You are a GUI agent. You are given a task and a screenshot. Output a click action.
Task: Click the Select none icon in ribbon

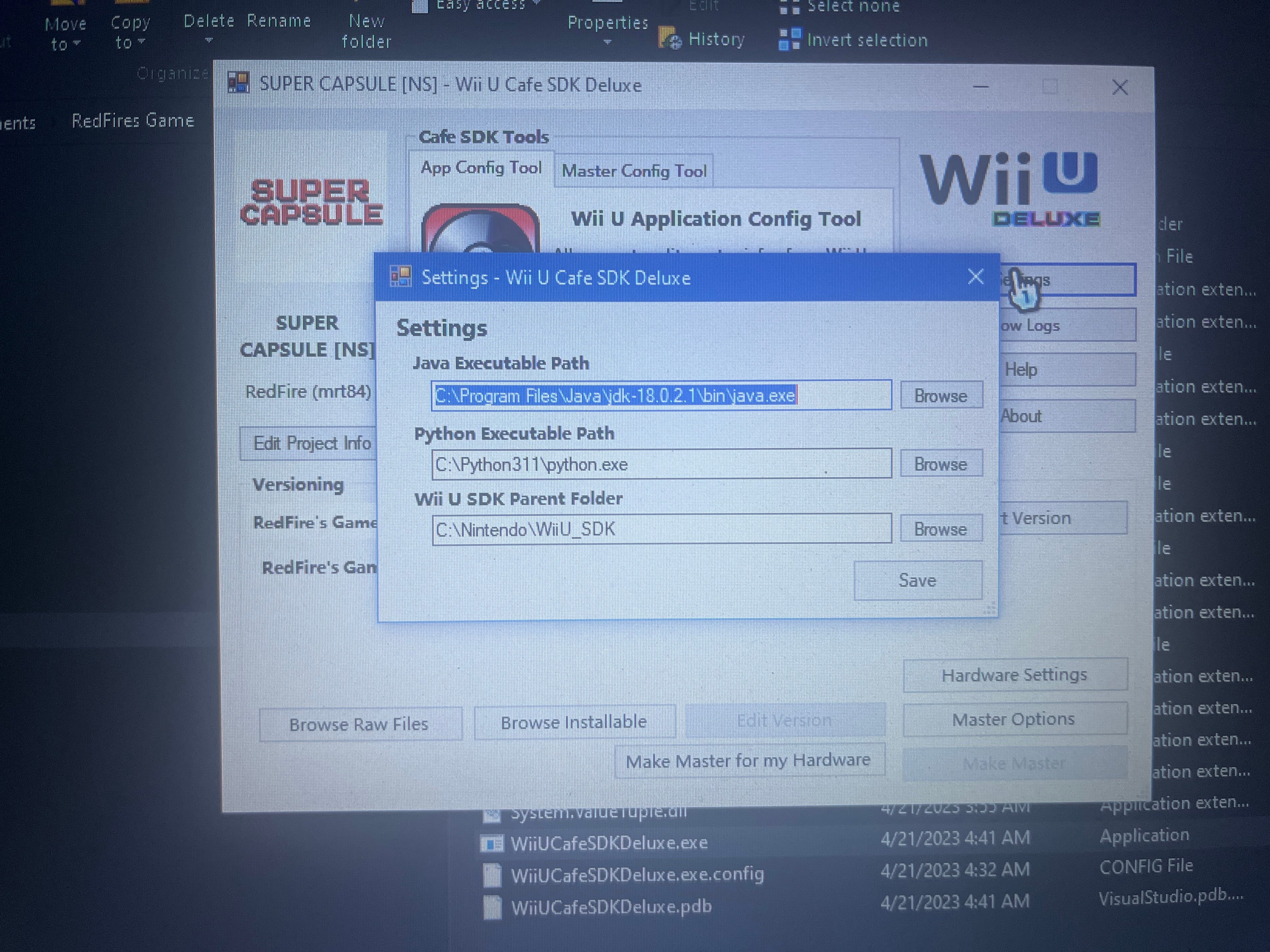(x=789, y=8)
